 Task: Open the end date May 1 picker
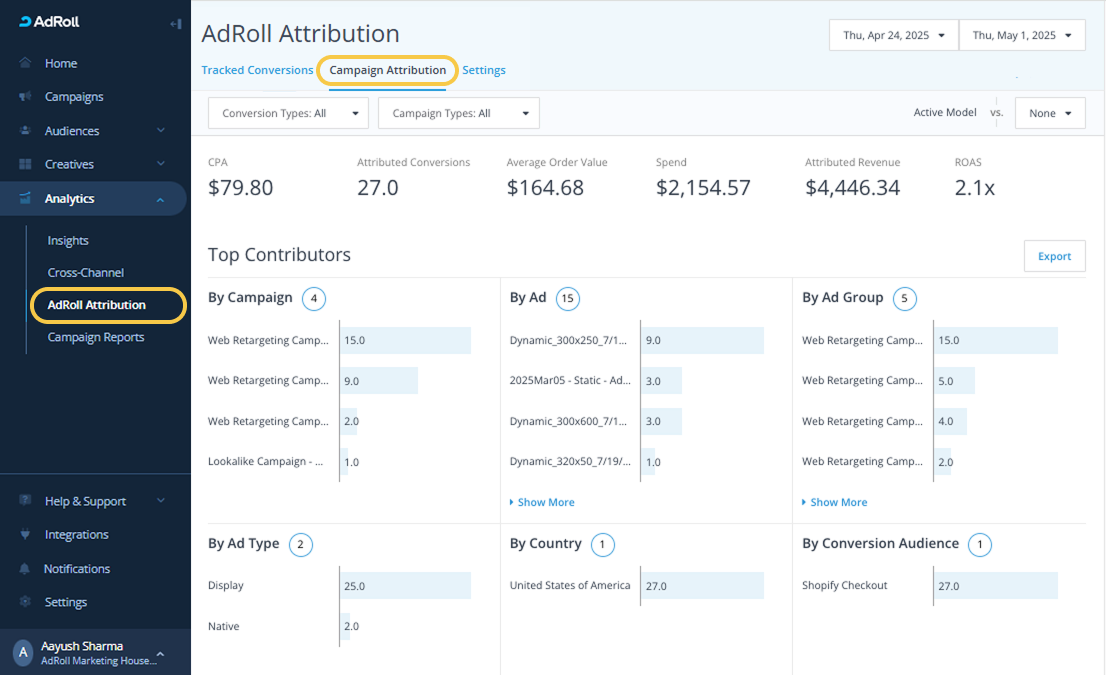pos(1021,35)
